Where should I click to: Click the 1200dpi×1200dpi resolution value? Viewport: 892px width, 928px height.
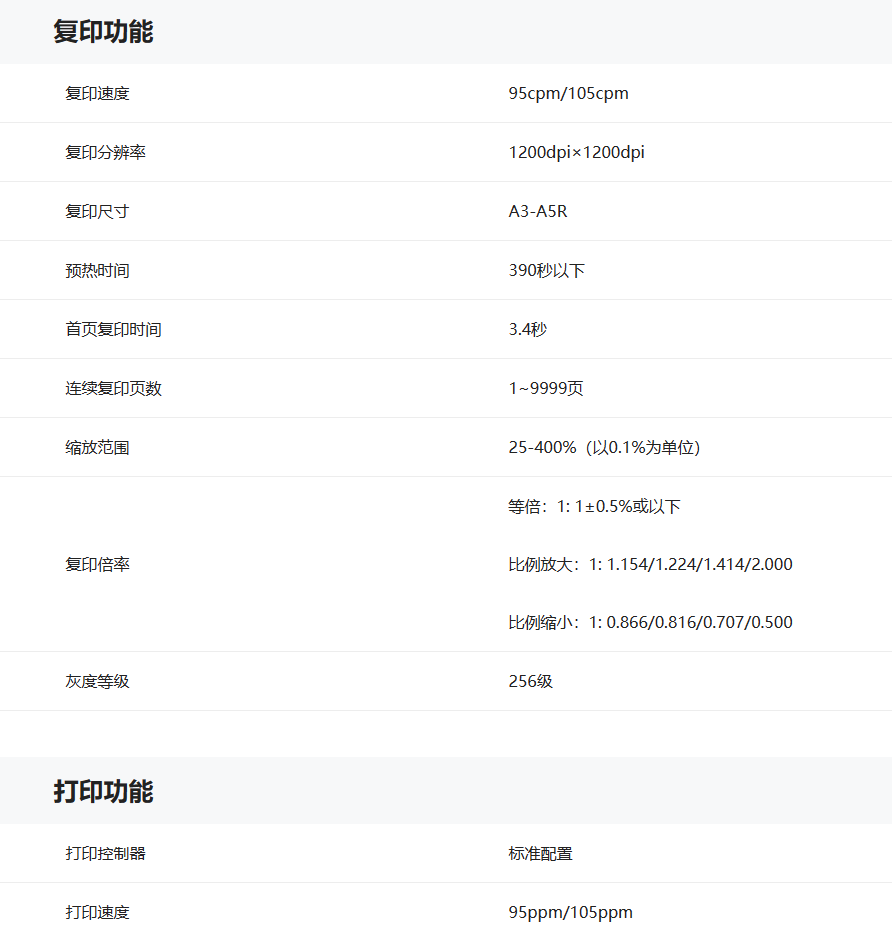pos(576,153)
